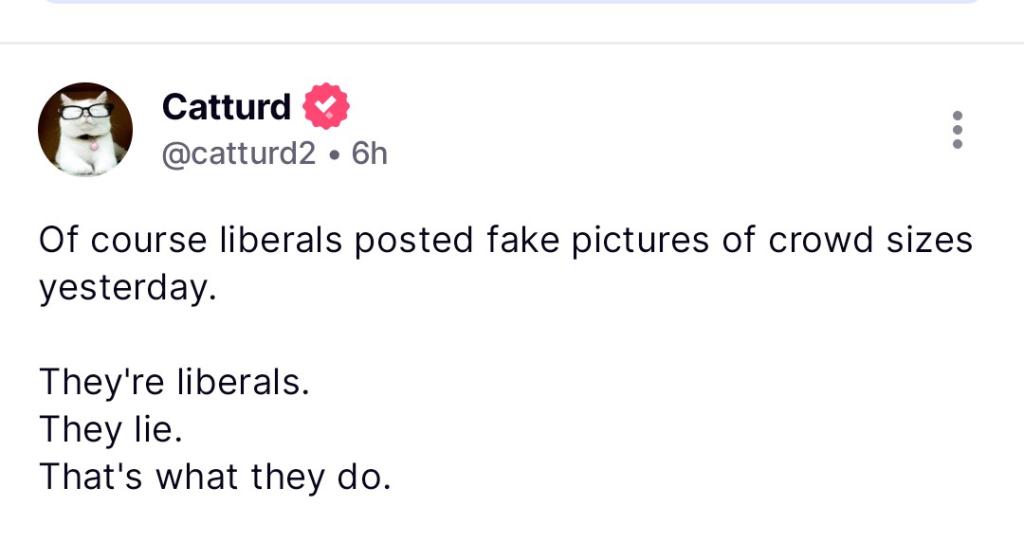Click the line "They're liberals."
Image resolution: width=1024 pixels, height=542 pixels.
174,382
